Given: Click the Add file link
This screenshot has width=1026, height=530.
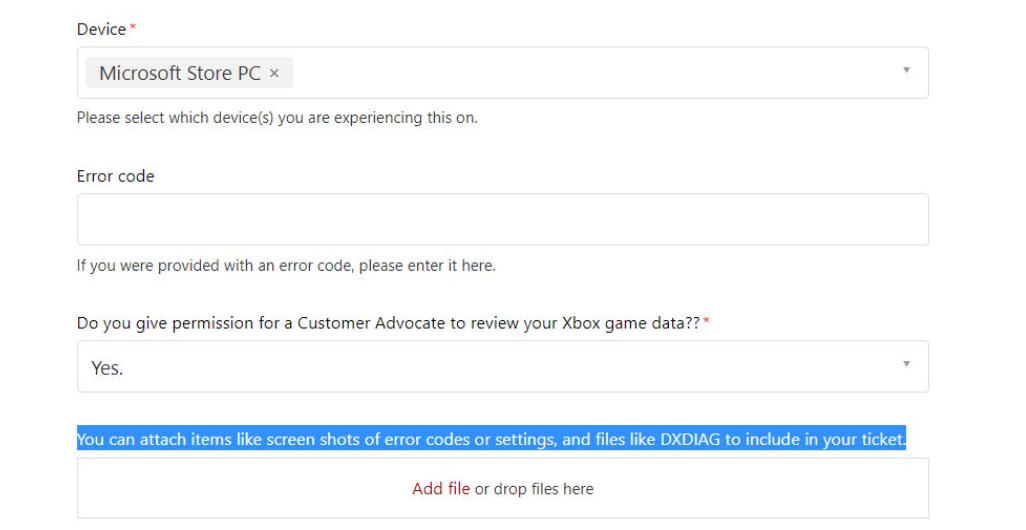Looking at the screenshot, I should click(440, 489).
